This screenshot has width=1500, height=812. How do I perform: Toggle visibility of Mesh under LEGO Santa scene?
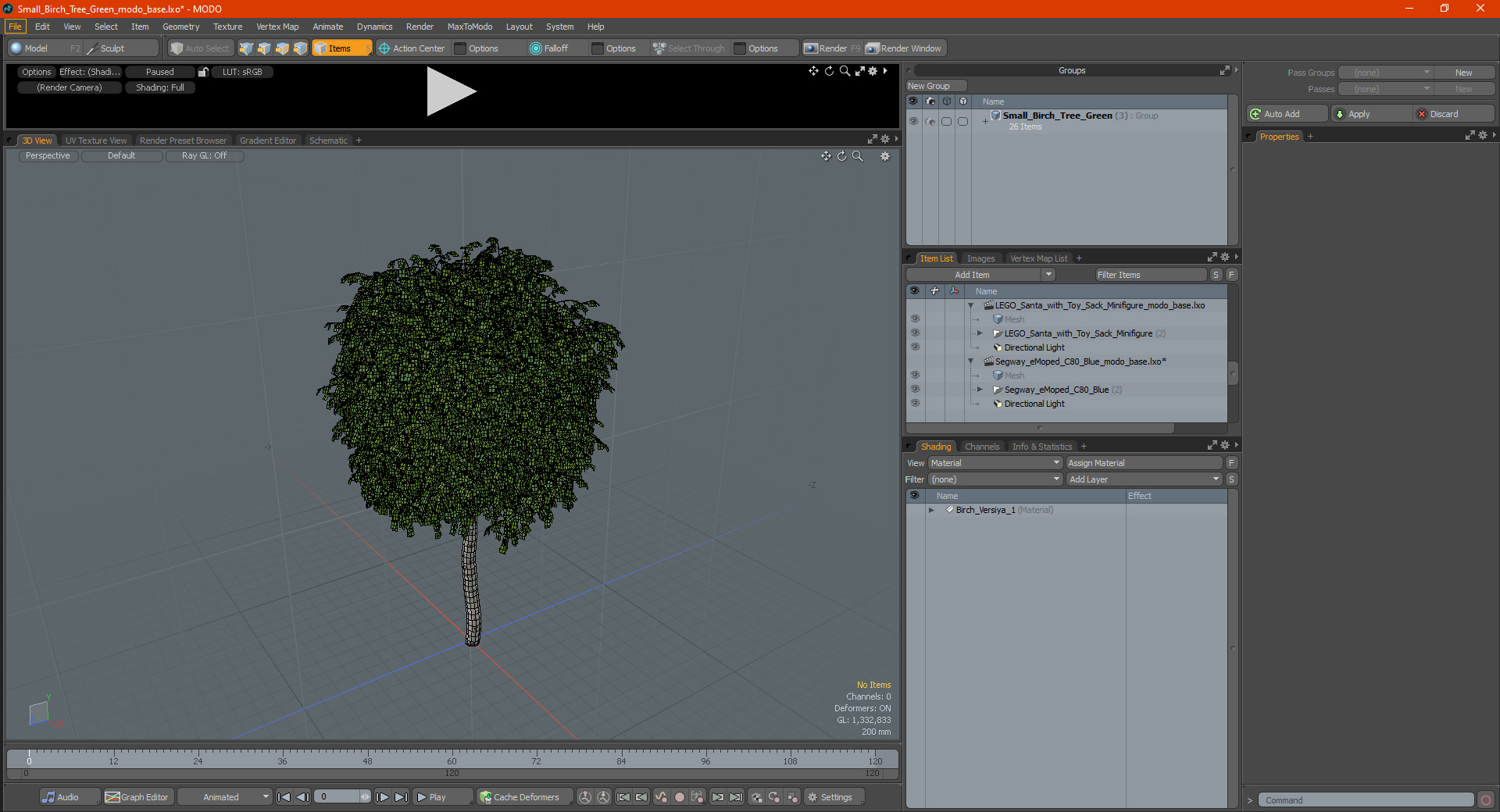click(x=915, y=319)
